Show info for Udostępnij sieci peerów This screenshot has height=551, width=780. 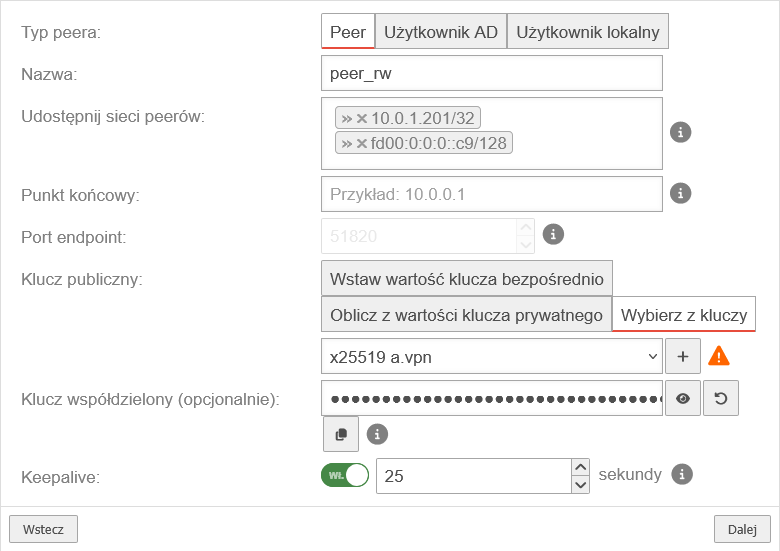tap(681, 132)
